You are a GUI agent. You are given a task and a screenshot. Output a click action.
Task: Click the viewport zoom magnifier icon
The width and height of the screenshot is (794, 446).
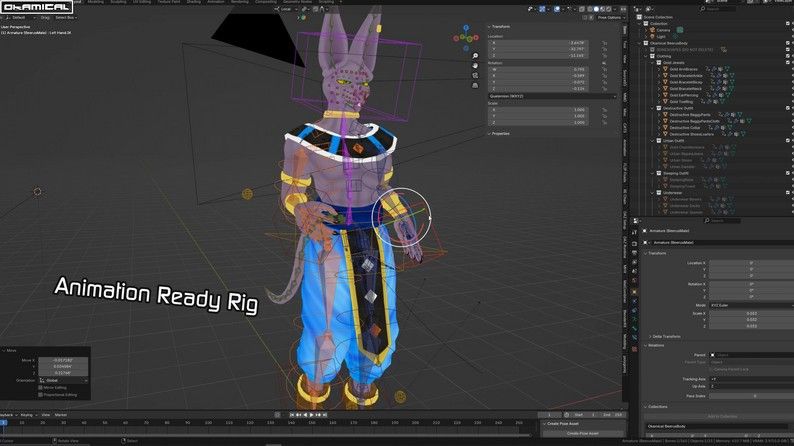click(x=475, y=56)
